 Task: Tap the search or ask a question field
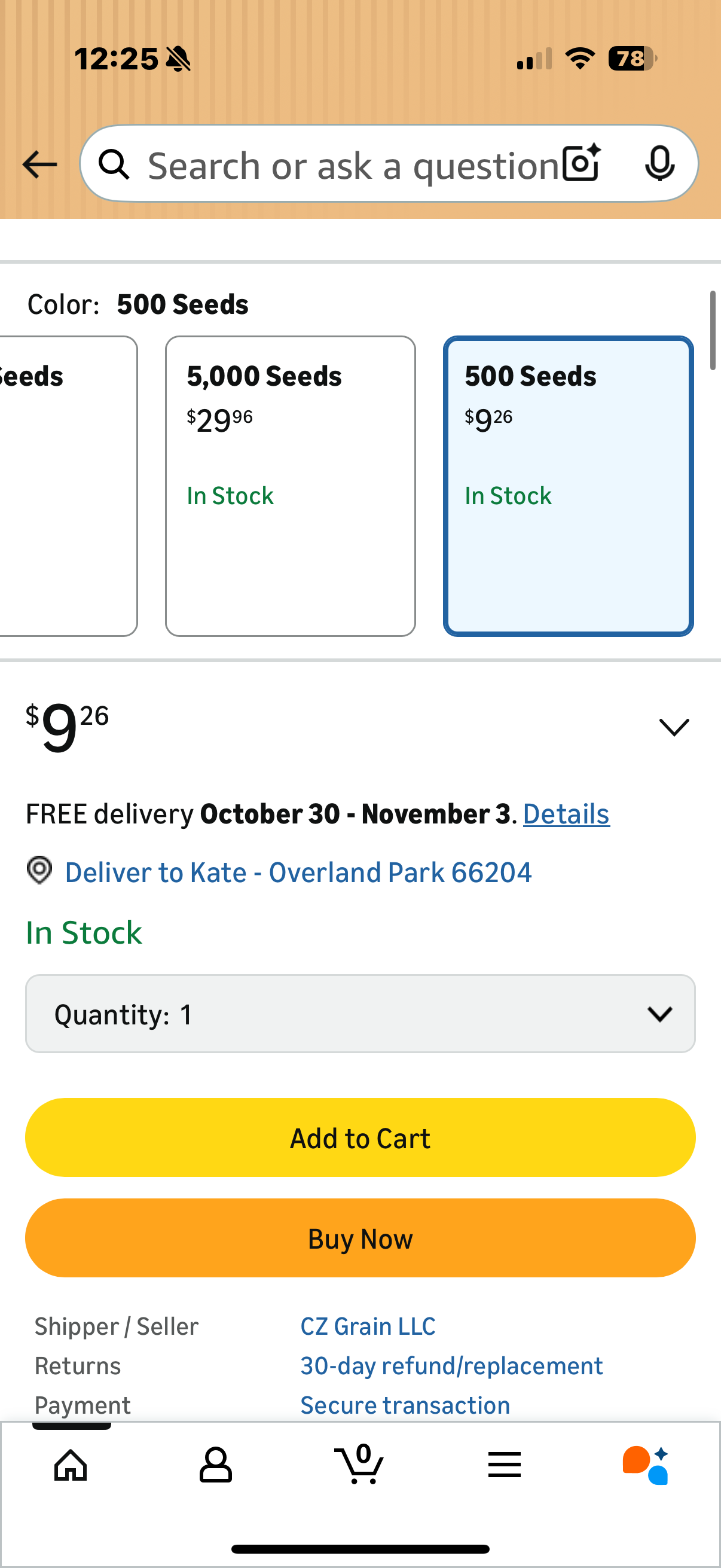pyautogui.click(x=353, y=166)
